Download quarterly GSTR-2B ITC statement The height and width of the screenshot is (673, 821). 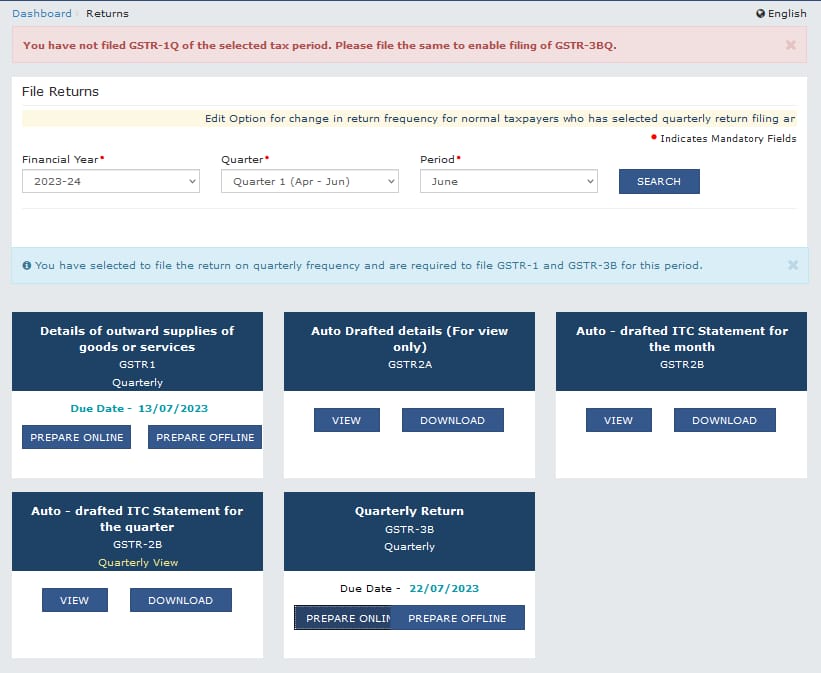tap(180, 600)
